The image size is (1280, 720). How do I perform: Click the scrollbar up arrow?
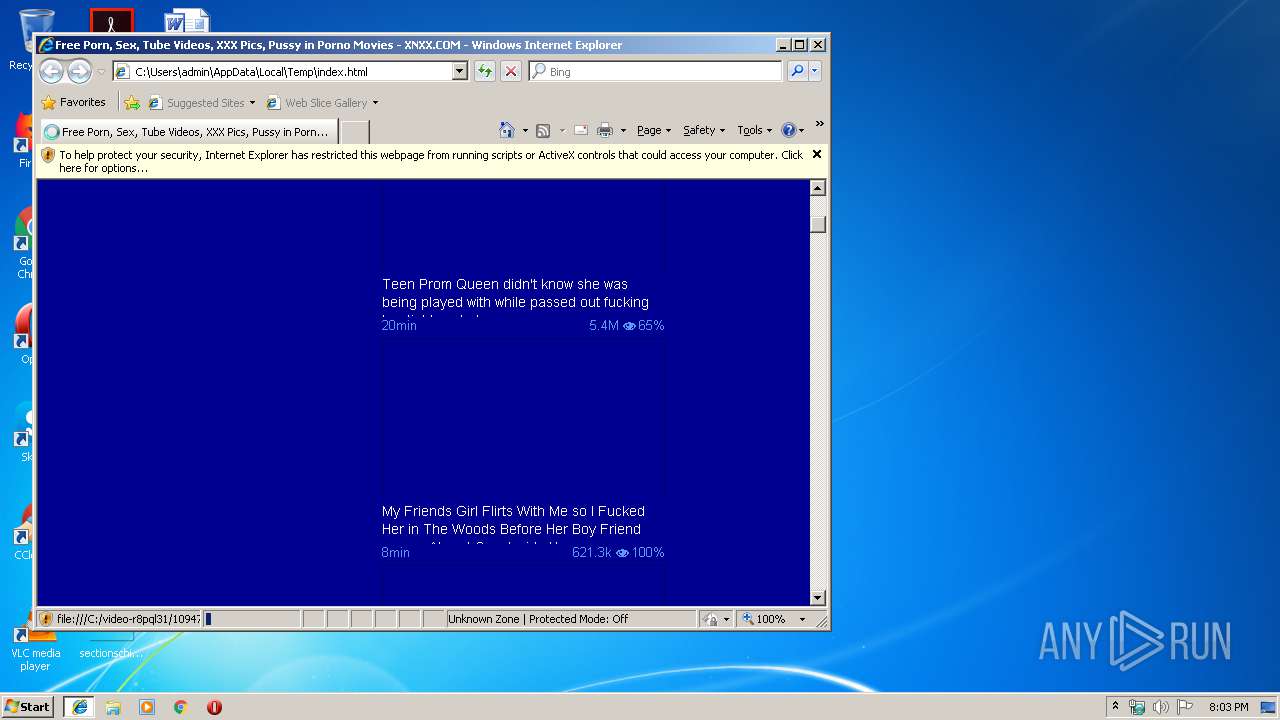click(x=818, y=188)
